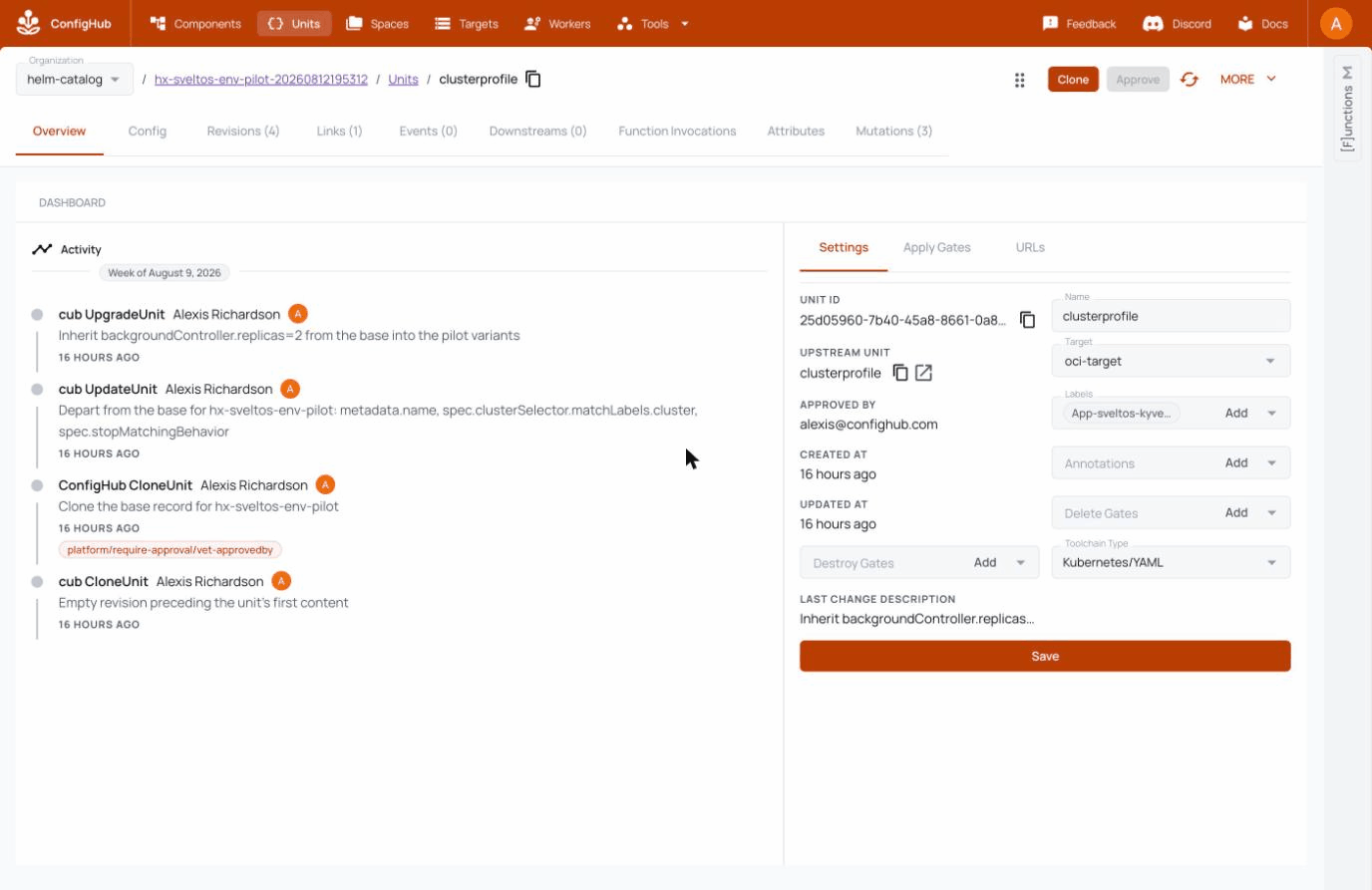Click the grid dots icon beside Clone
The width and height of the screenshot is (1372, 890).
1020,80
